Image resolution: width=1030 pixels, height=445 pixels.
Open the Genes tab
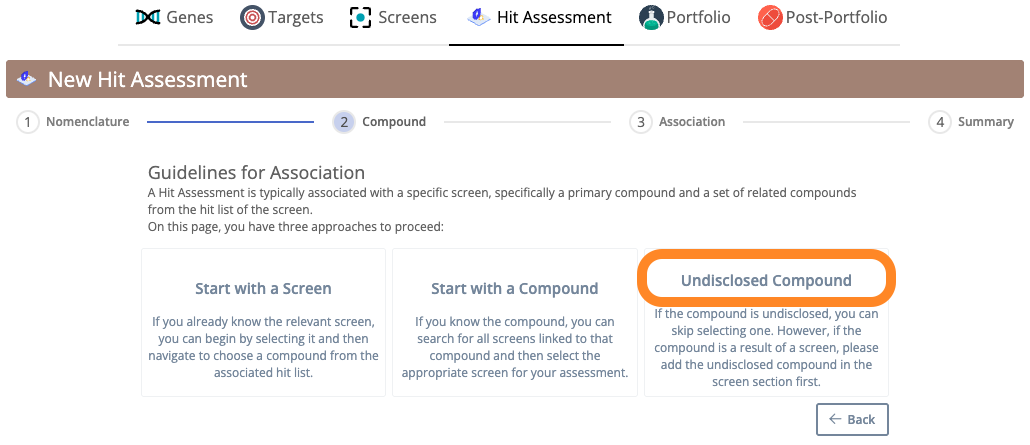174,17
